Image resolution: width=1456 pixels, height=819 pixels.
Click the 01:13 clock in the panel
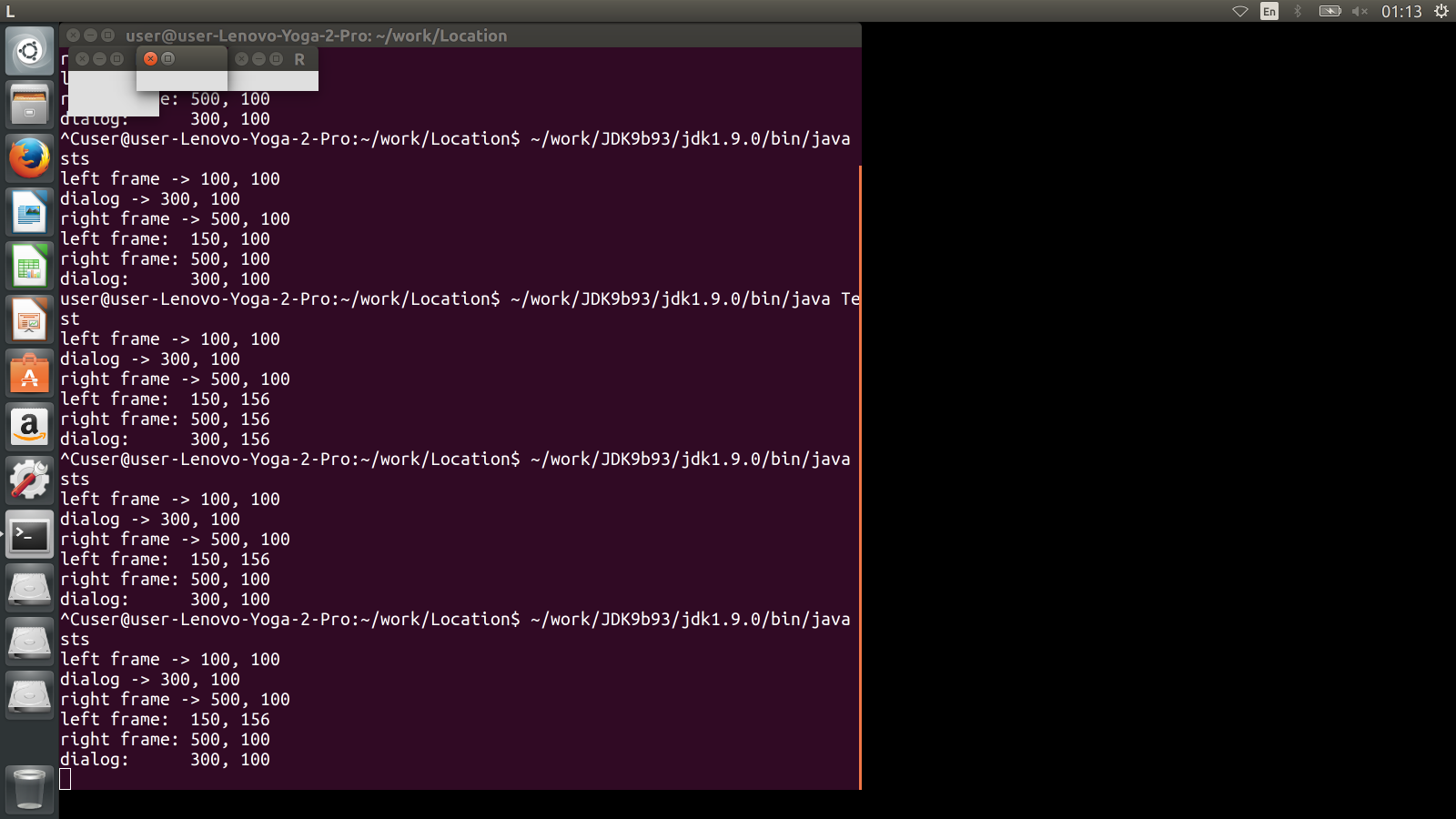coord(1400,11)
